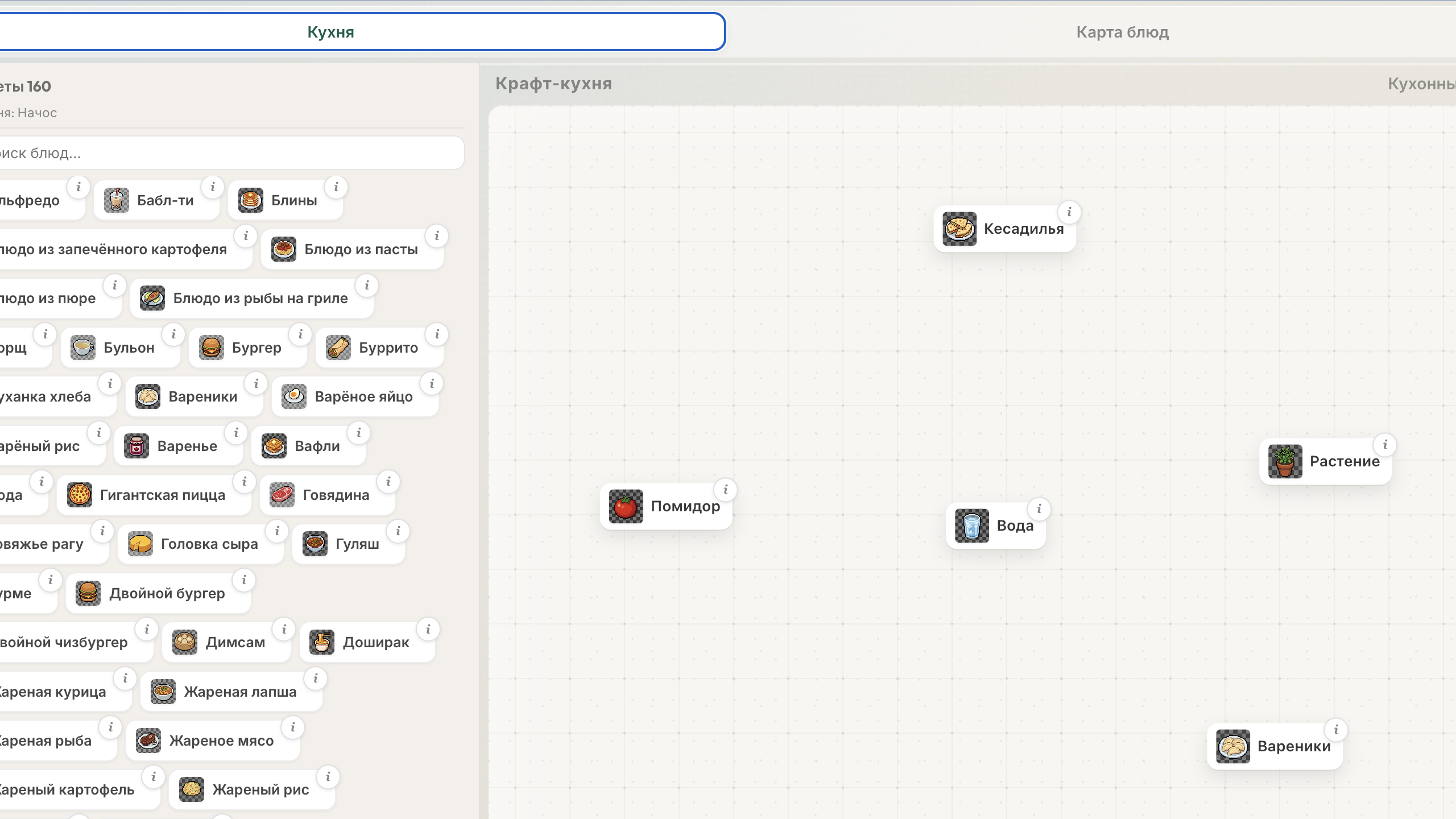This screenshot has height=819, width=1456.
Task: Click the Двойной чизбургер label
Action: (64, 642)
